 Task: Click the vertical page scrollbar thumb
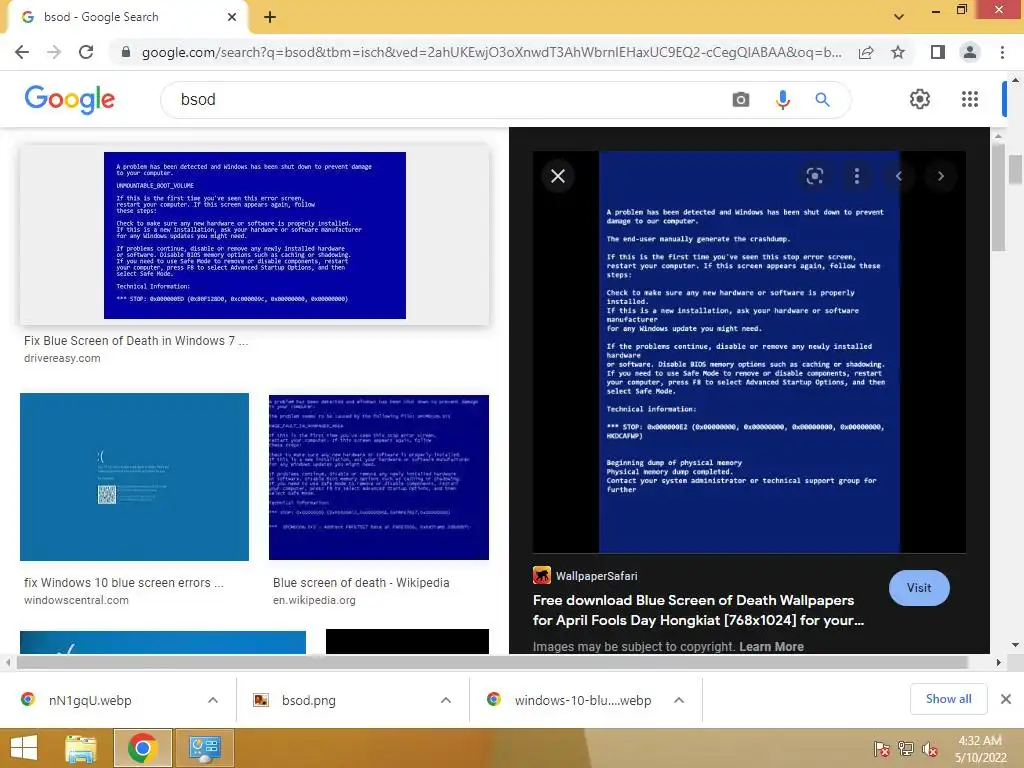[x=1015, y=170]
